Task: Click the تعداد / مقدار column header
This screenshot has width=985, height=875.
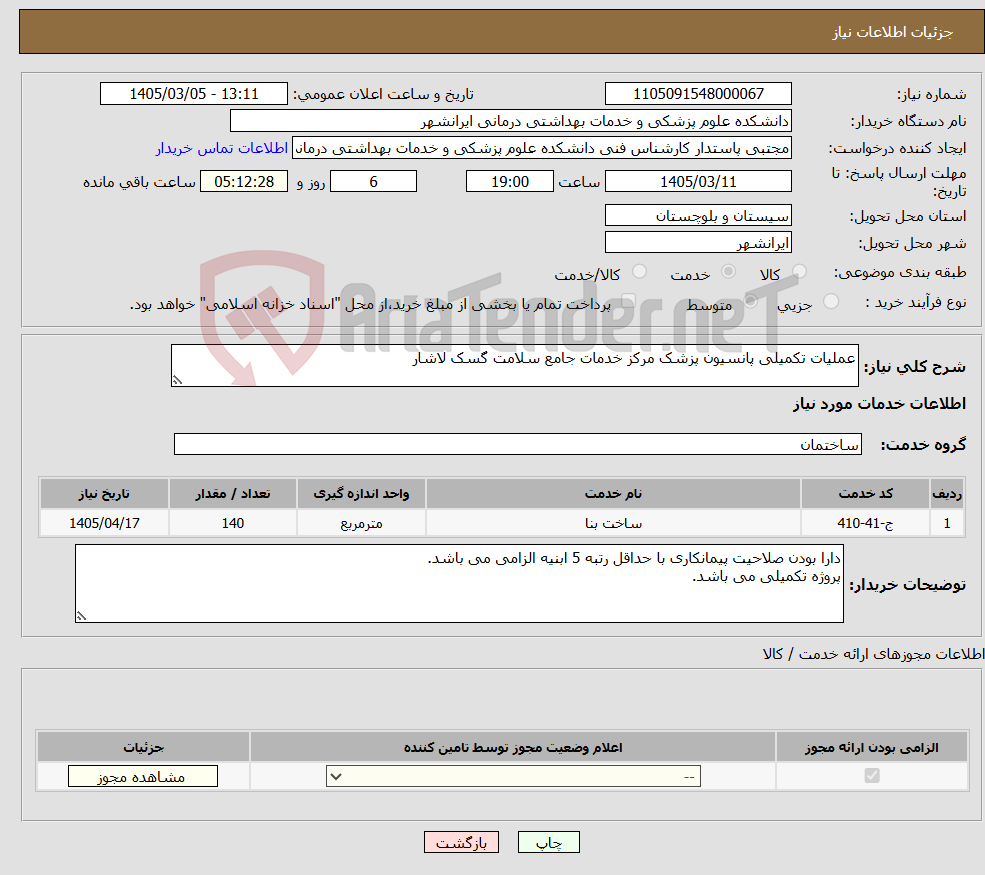Action: coord(232,494)
